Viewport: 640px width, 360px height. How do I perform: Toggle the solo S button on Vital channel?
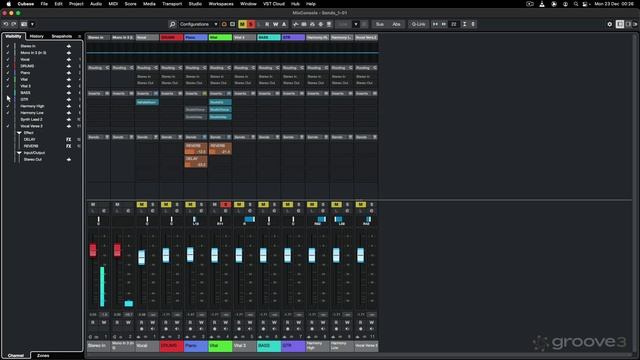(x=226, y=204)
